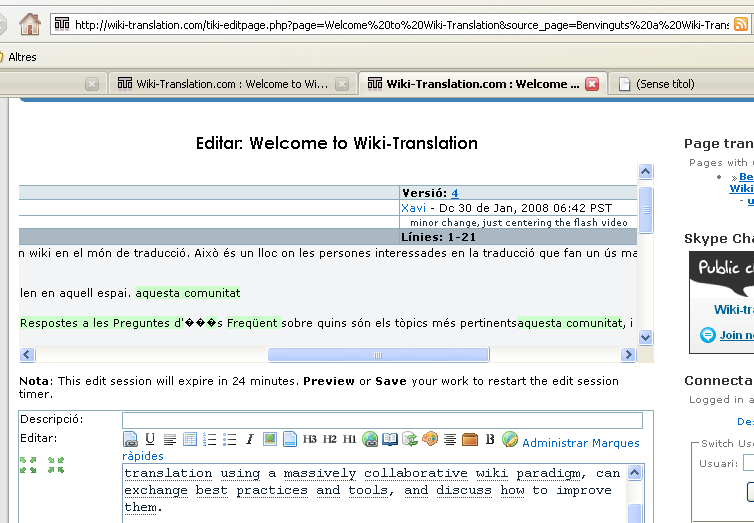Click the diff panel scroll down arrow

(645, 337)
